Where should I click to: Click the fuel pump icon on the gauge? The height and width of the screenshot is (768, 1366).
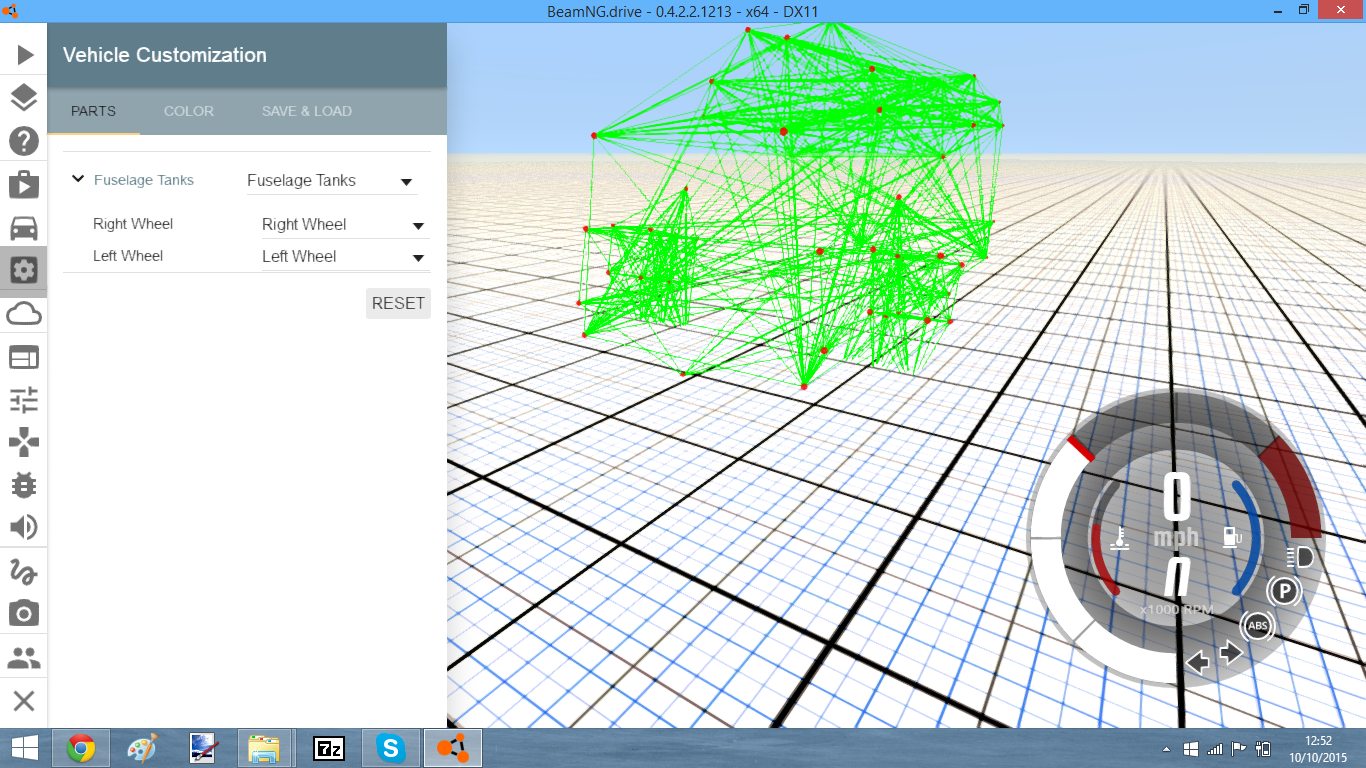click(x=1232, y=537)
